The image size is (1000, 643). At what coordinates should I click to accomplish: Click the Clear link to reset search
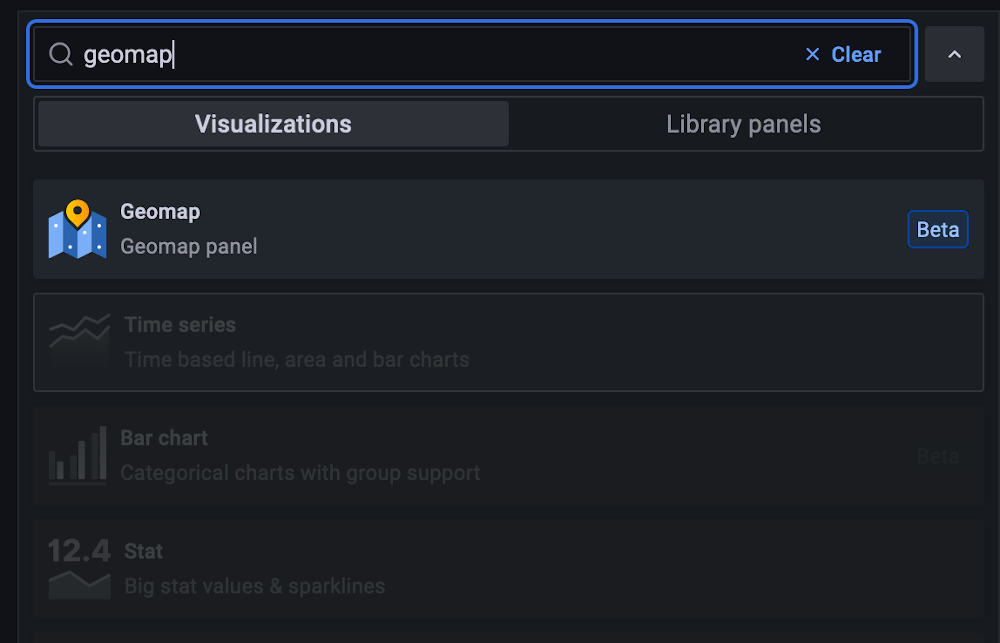tap(855, 54)
